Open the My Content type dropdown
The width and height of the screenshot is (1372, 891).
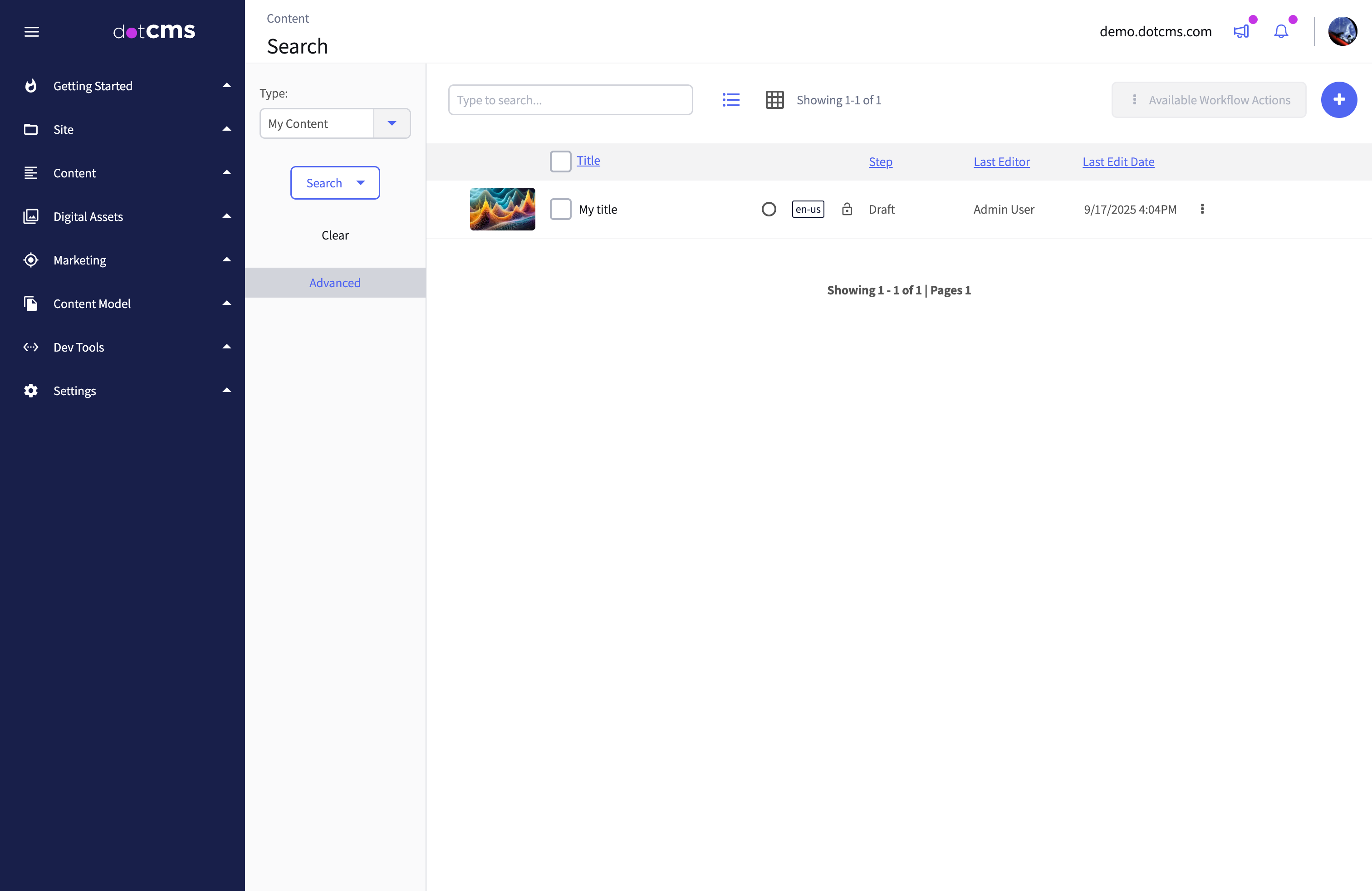point(392,123)
